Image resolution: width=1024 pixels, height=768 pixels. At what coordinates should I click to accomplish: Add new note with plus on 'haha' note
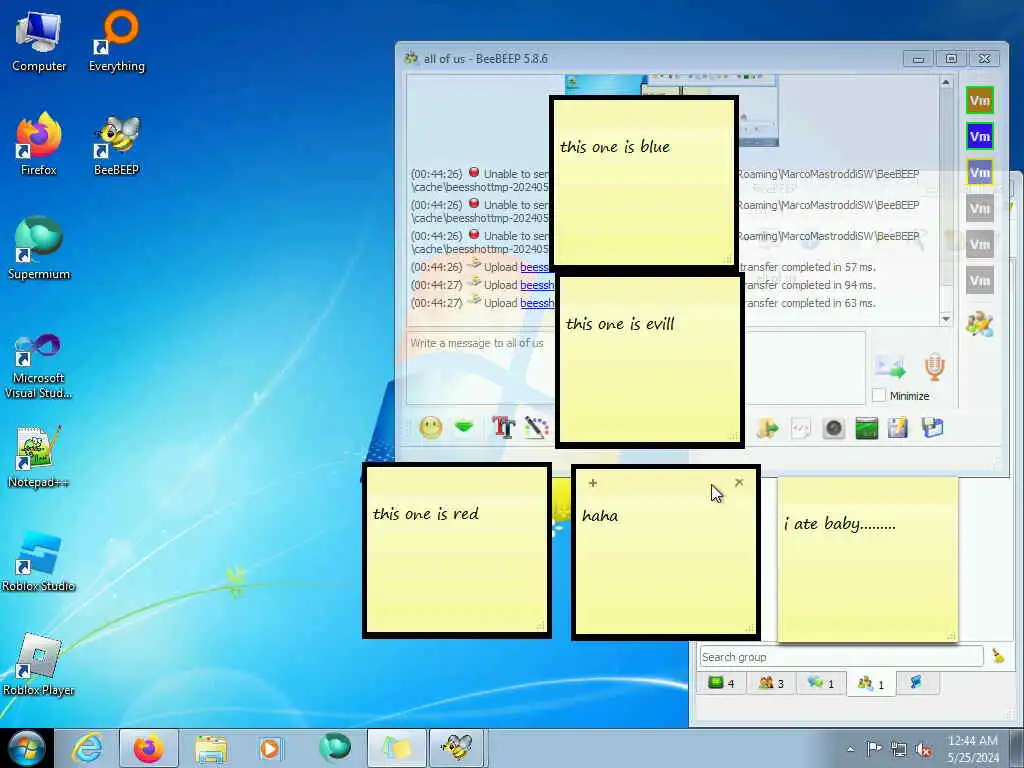592,483
